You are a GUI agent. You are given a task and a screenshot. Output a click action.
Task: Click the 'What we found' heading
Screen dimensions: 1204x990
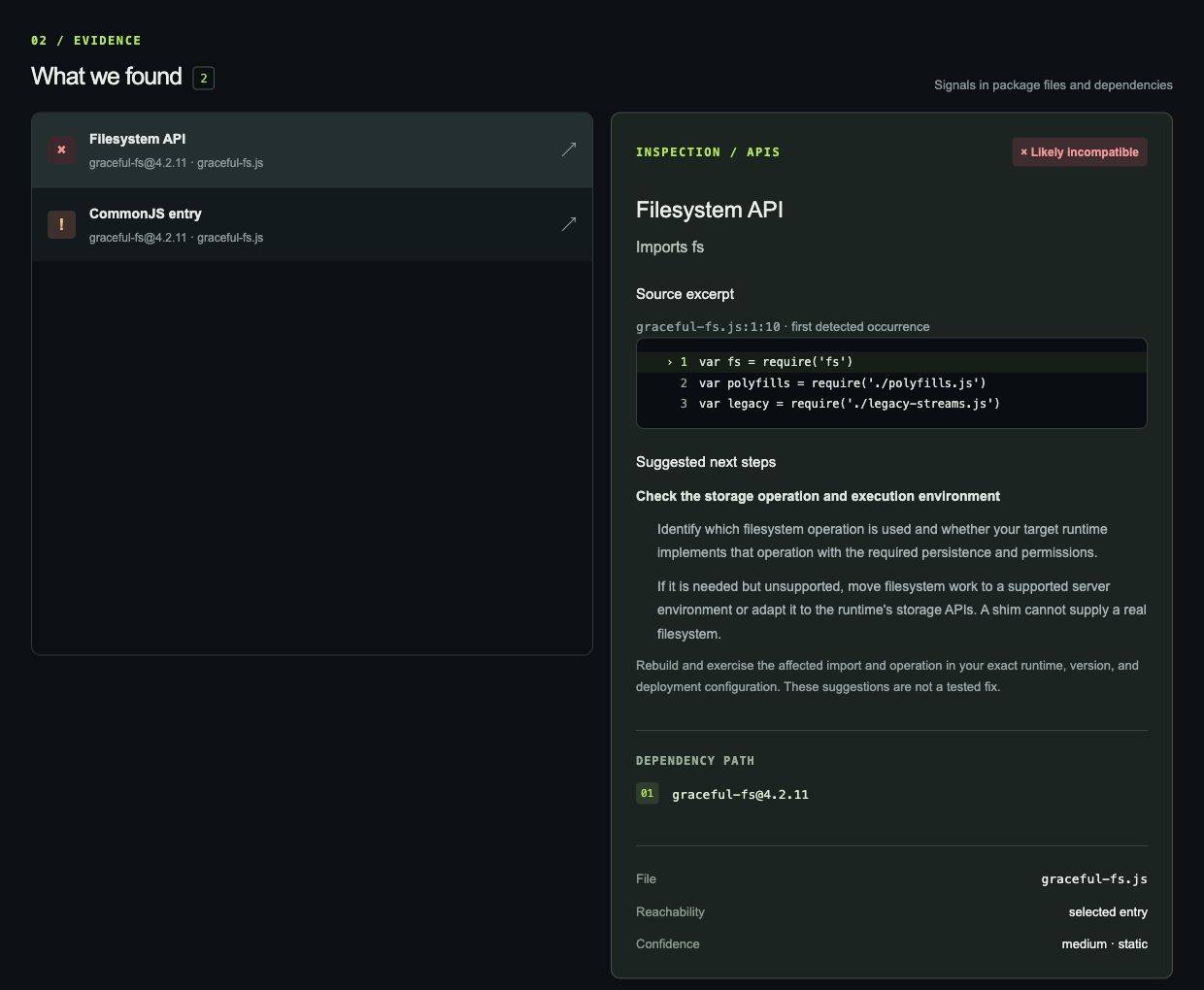(x=107, y=77)
